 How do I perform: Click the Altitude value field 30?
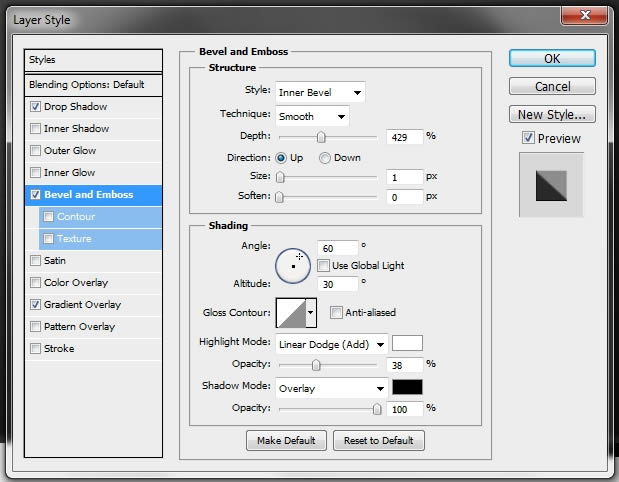coord(338,284)
